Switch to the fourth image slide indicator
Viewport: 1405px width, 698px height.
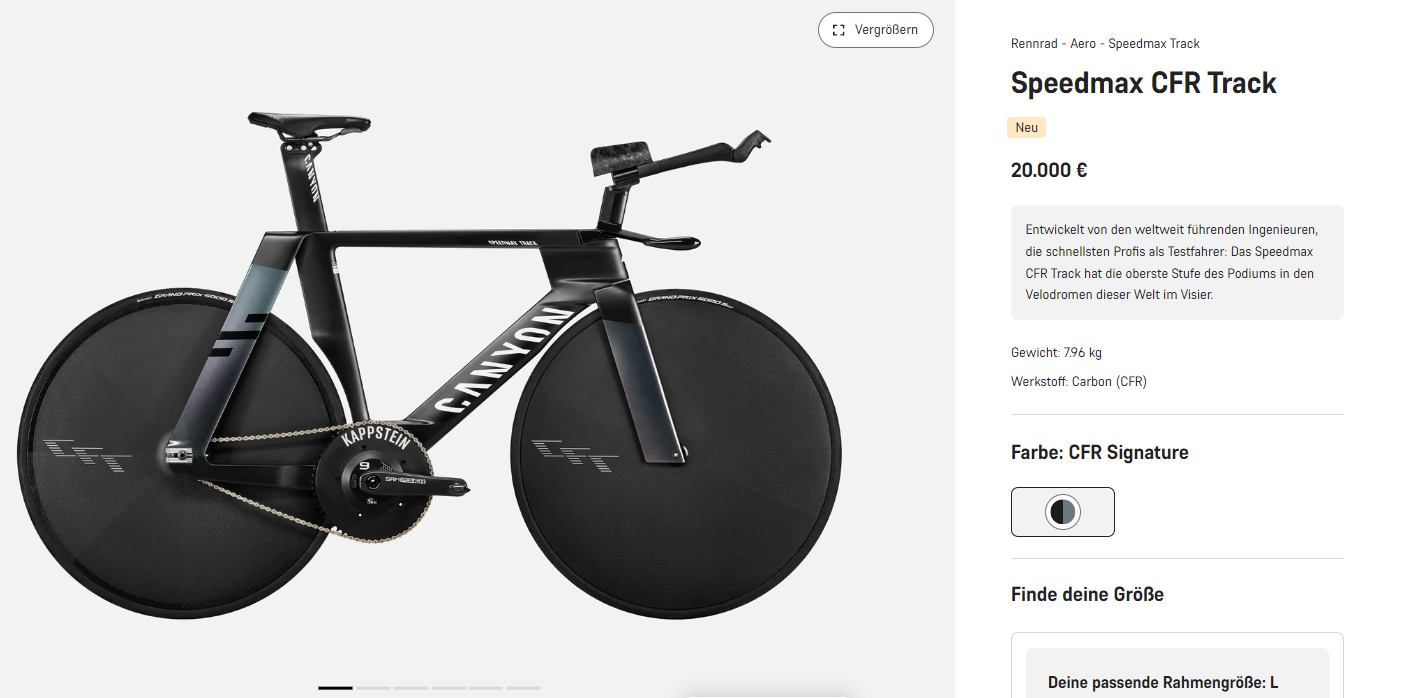(448, 688)
